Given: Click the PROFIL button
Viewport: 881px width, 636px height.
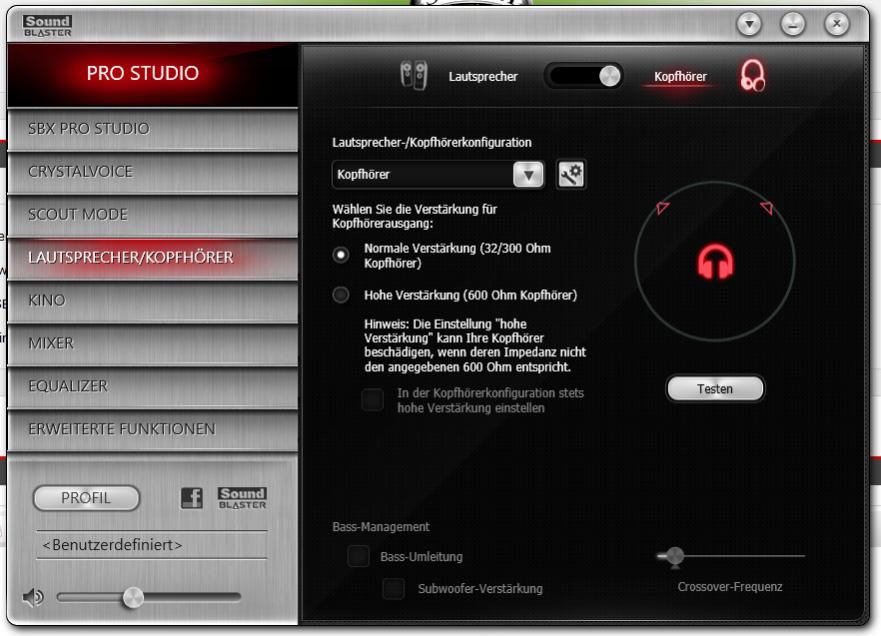Looking at the screenshot, I should click(x=86, y=498).
